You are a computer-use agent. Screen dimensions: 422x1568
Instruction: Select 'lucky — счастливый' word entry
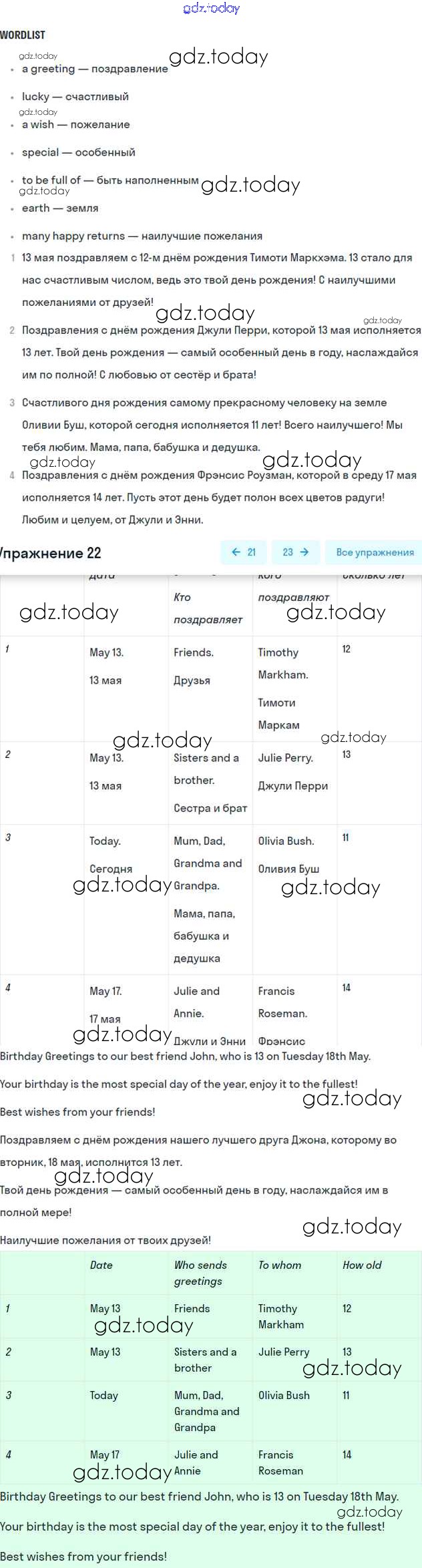[x=75, y=96]
